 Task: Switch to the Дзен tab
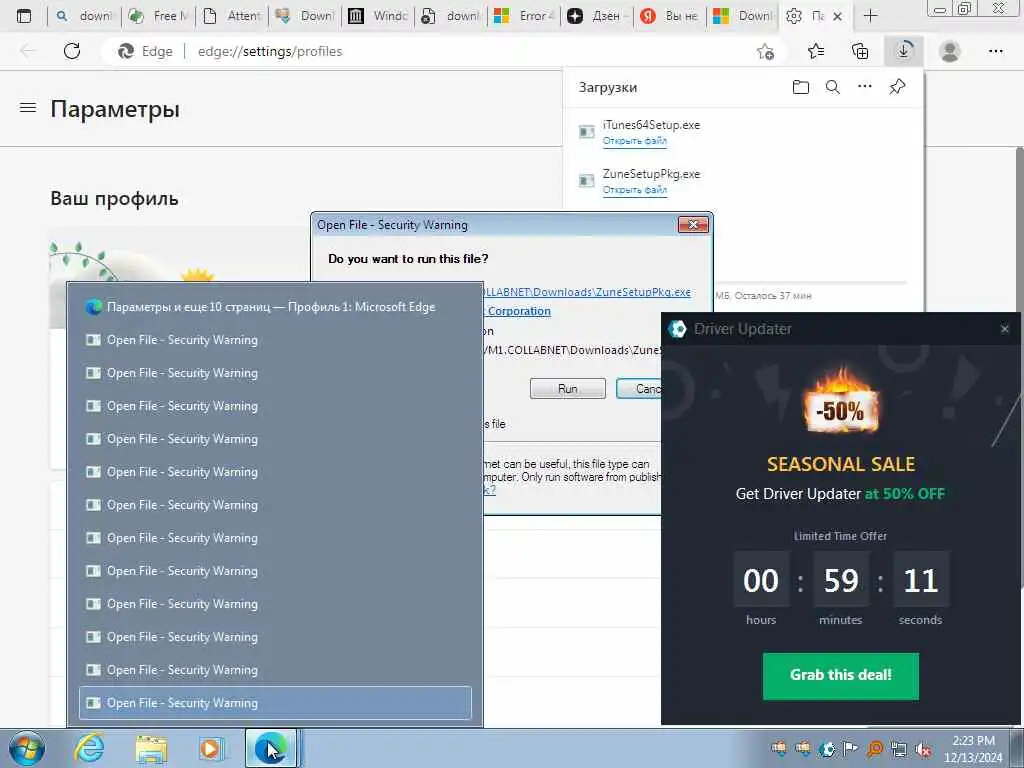click(x=596, y=16)
